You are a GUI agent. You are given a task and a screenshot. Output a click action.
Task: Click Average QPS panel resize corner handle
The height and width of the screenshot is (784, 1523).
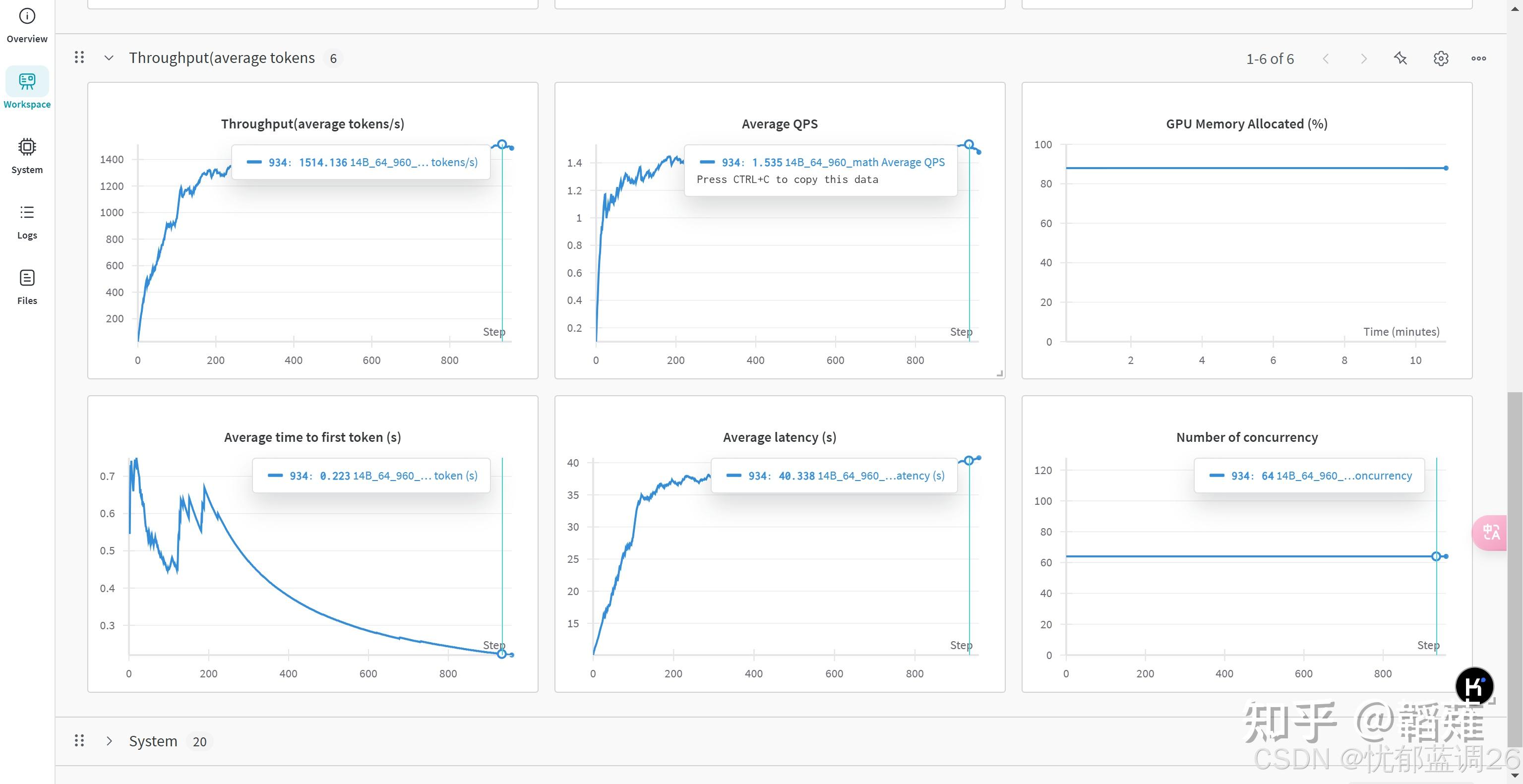(1000, 374)
